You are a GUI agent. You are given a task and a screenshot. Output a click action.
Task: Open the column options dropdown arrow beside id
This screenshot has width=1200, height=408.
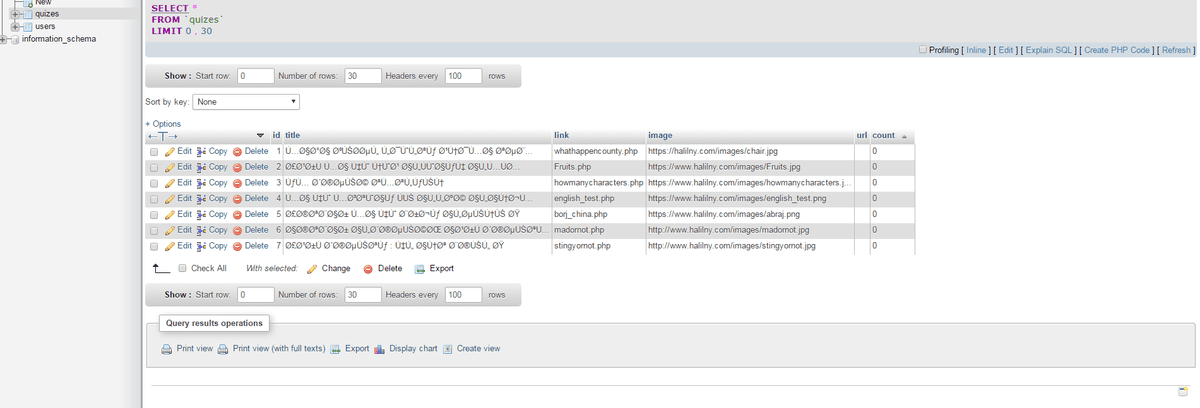261,136
